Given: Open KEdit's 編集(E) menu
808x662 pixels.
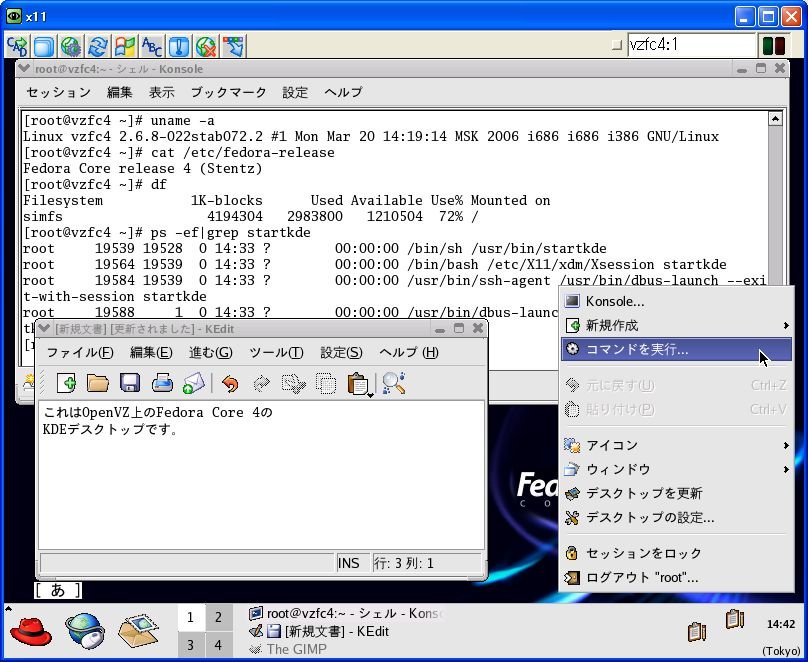Looking at the screenshot, I should pos(151,352).
